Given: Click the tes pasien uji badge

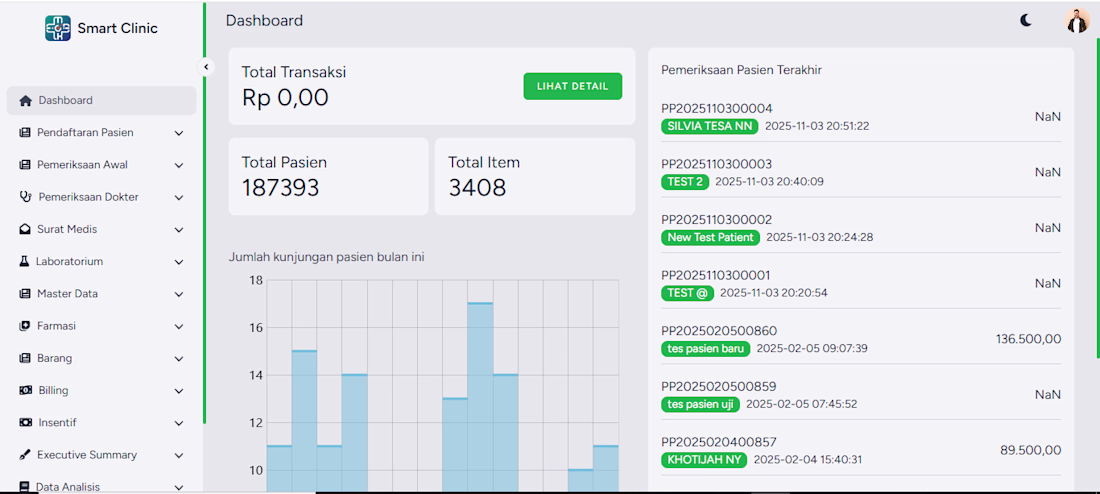Looking at the screenshot, I should [700, 404].
